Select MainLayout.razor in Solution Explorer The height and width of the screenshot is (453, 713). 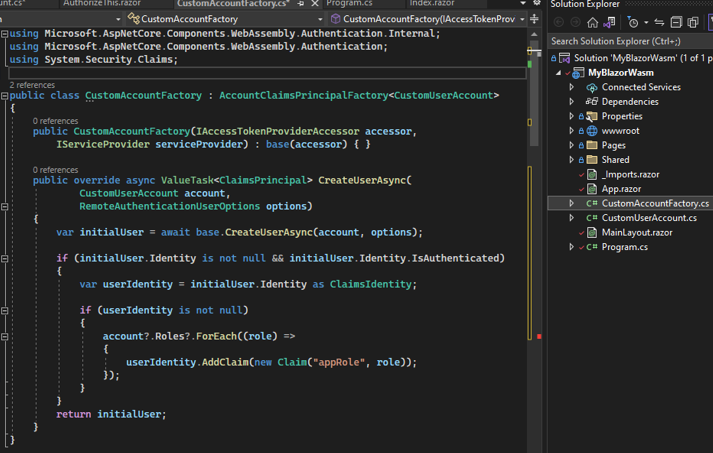click(637, 232)
